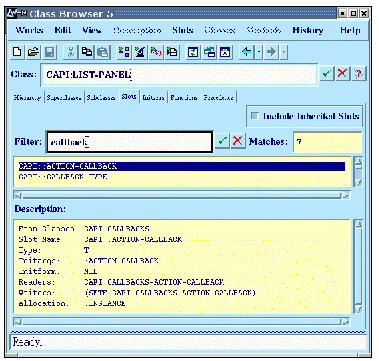Click the description pane scroll down arrow
379x361 pixels.
pyautogui.click(x=358, y=309)
